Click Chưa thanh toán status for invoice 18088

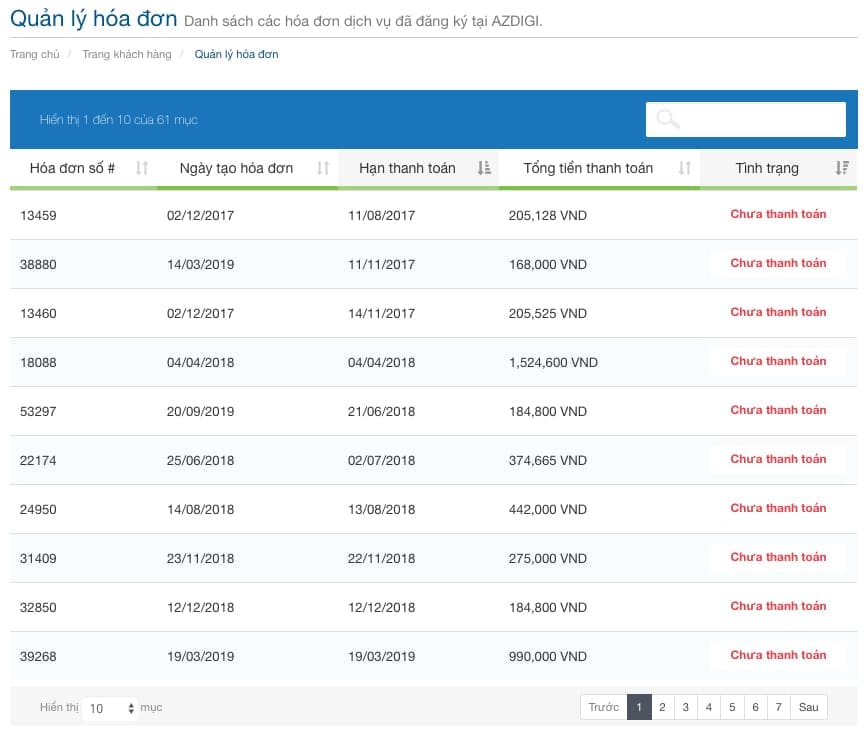point(778,361)
